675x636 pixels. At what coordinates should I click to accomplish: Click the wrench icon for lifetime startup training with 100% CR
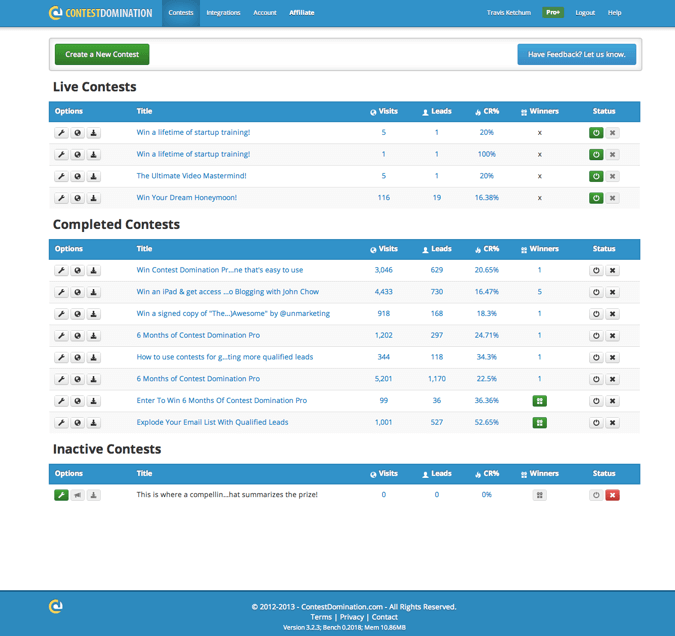(62, 155)
